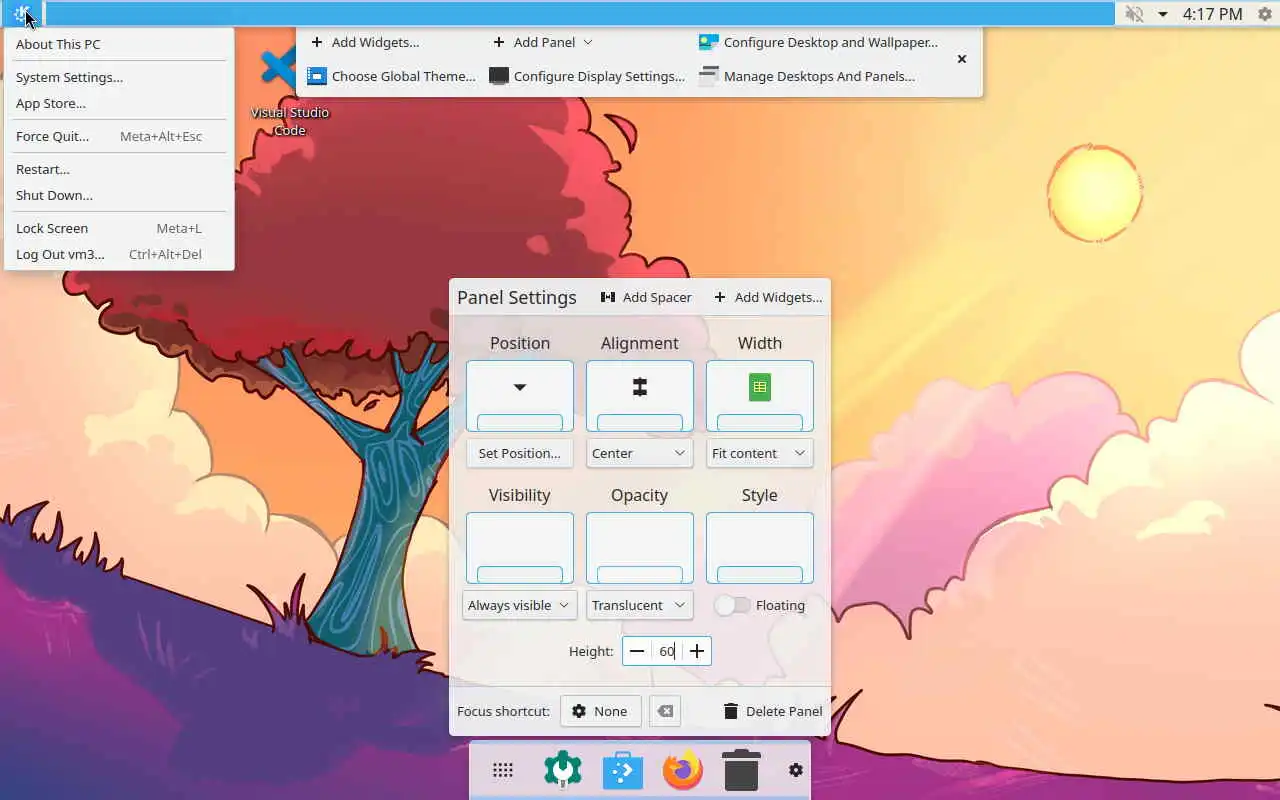Image resolution: width=1280 pixels, height=800 pixels.
Task: Open the Add Panel dropdown
Action: 543,42
